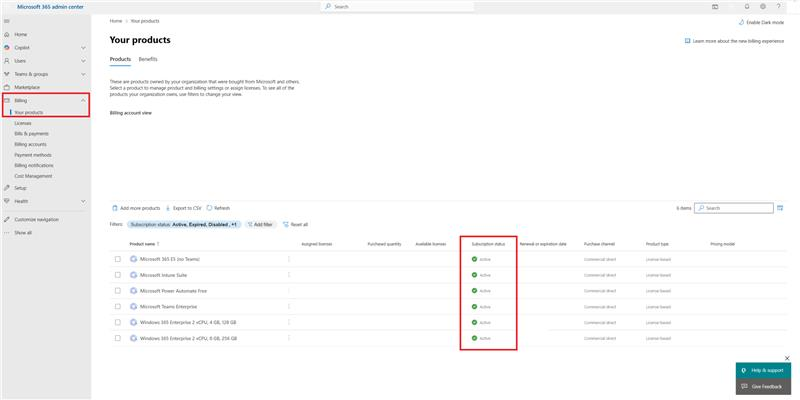Open more actions for Microsoft Teams Enterprise
This screenshot has height=400, width=800.
[x=289, y=307]
